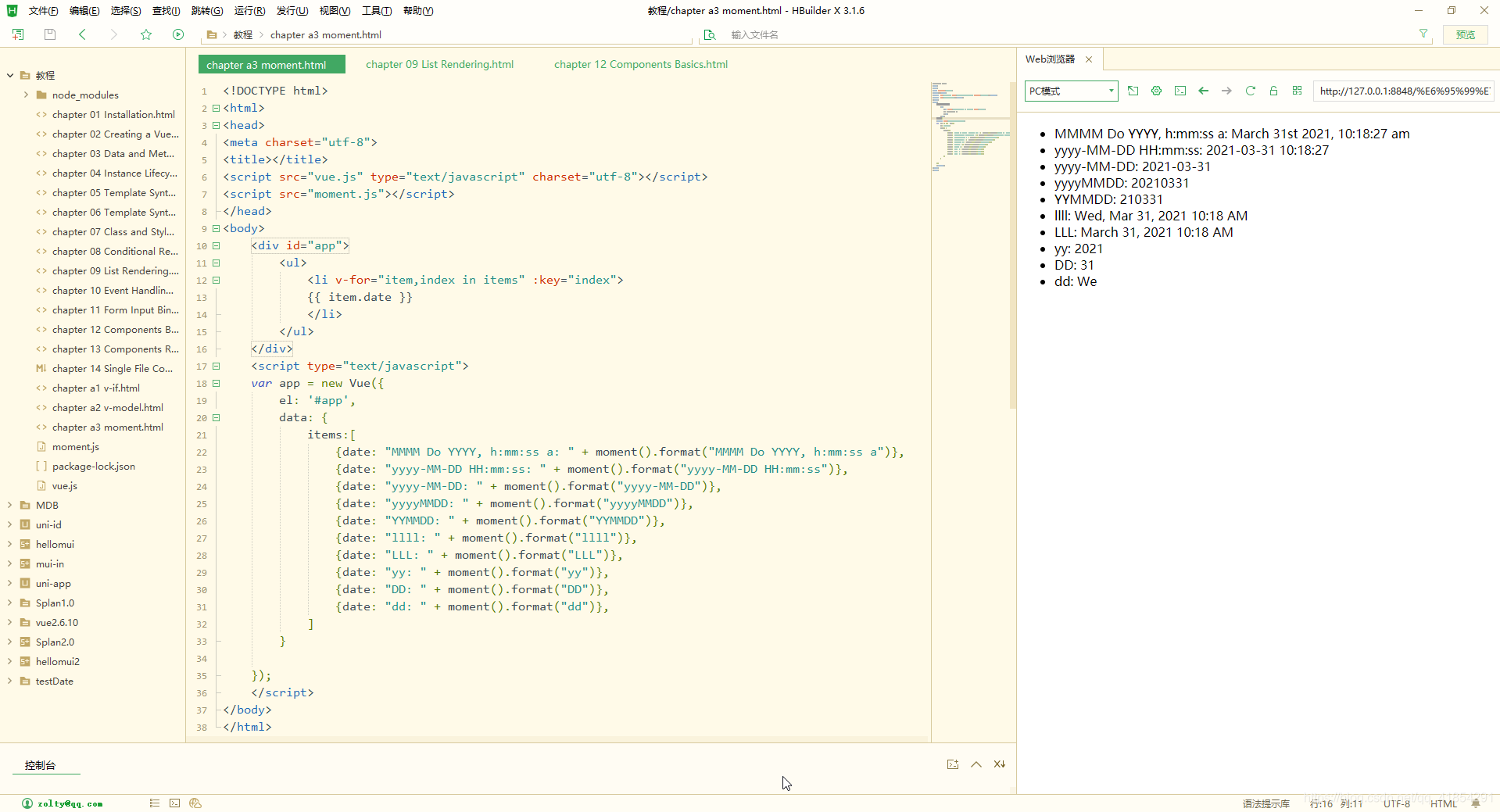Open chapter 01 Installation.html in the tree

coord(113,115)
